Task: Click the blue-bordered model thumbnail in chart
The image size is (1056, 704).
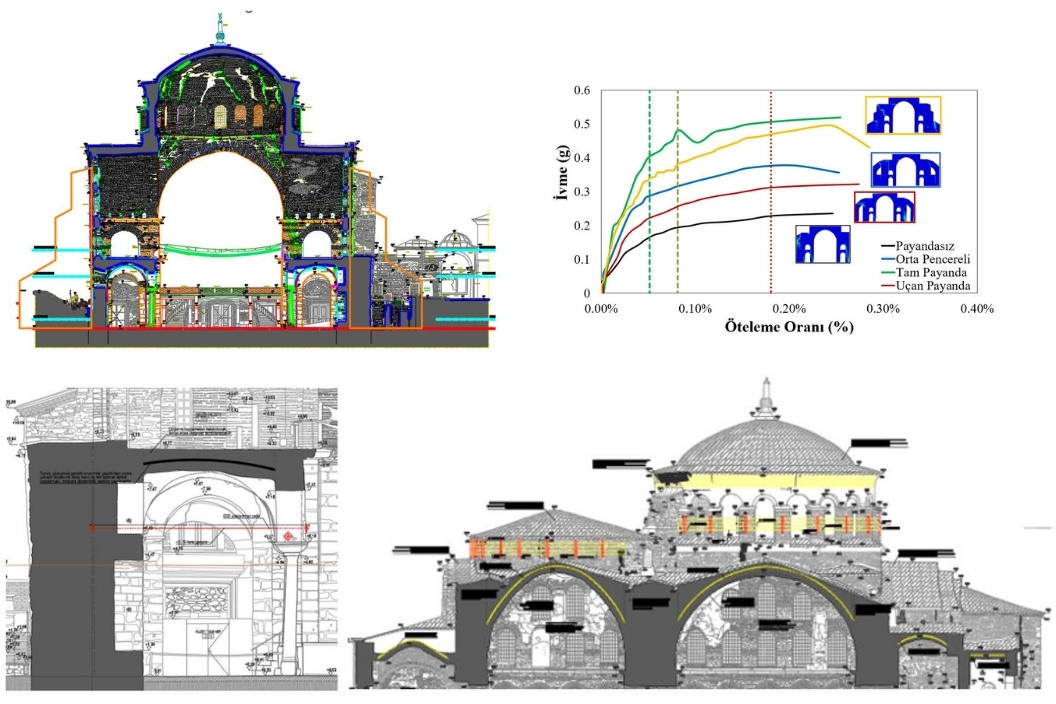Action: [x=905, y=170]
